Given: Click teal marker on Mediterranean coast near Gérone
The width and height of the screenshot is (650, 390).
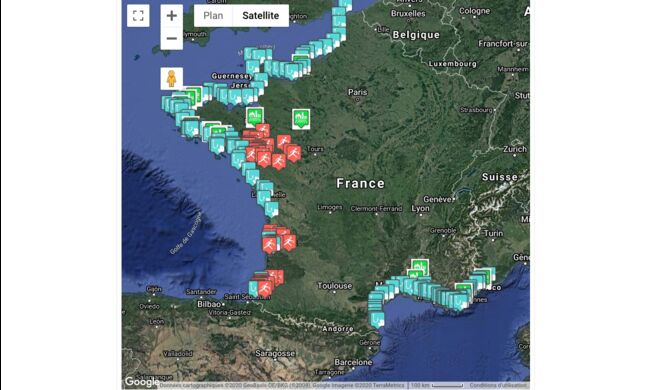Looking at the screenshot, I should click(x=376, y=320).
